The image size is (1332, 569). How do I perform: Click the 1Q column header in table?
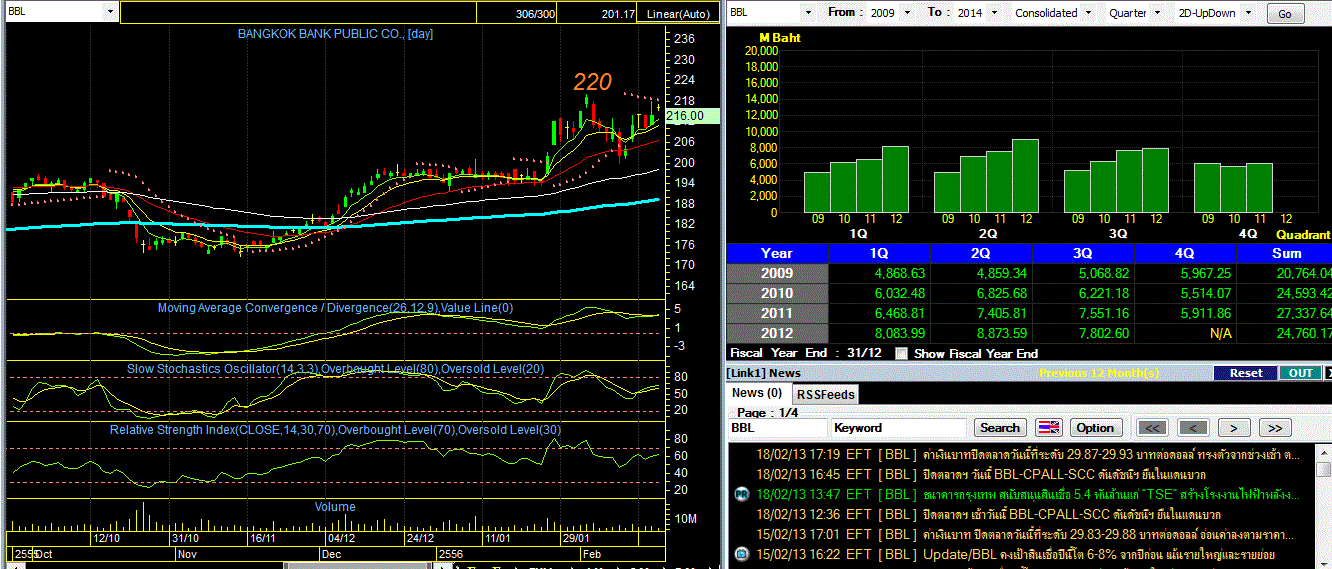(880, 253)
